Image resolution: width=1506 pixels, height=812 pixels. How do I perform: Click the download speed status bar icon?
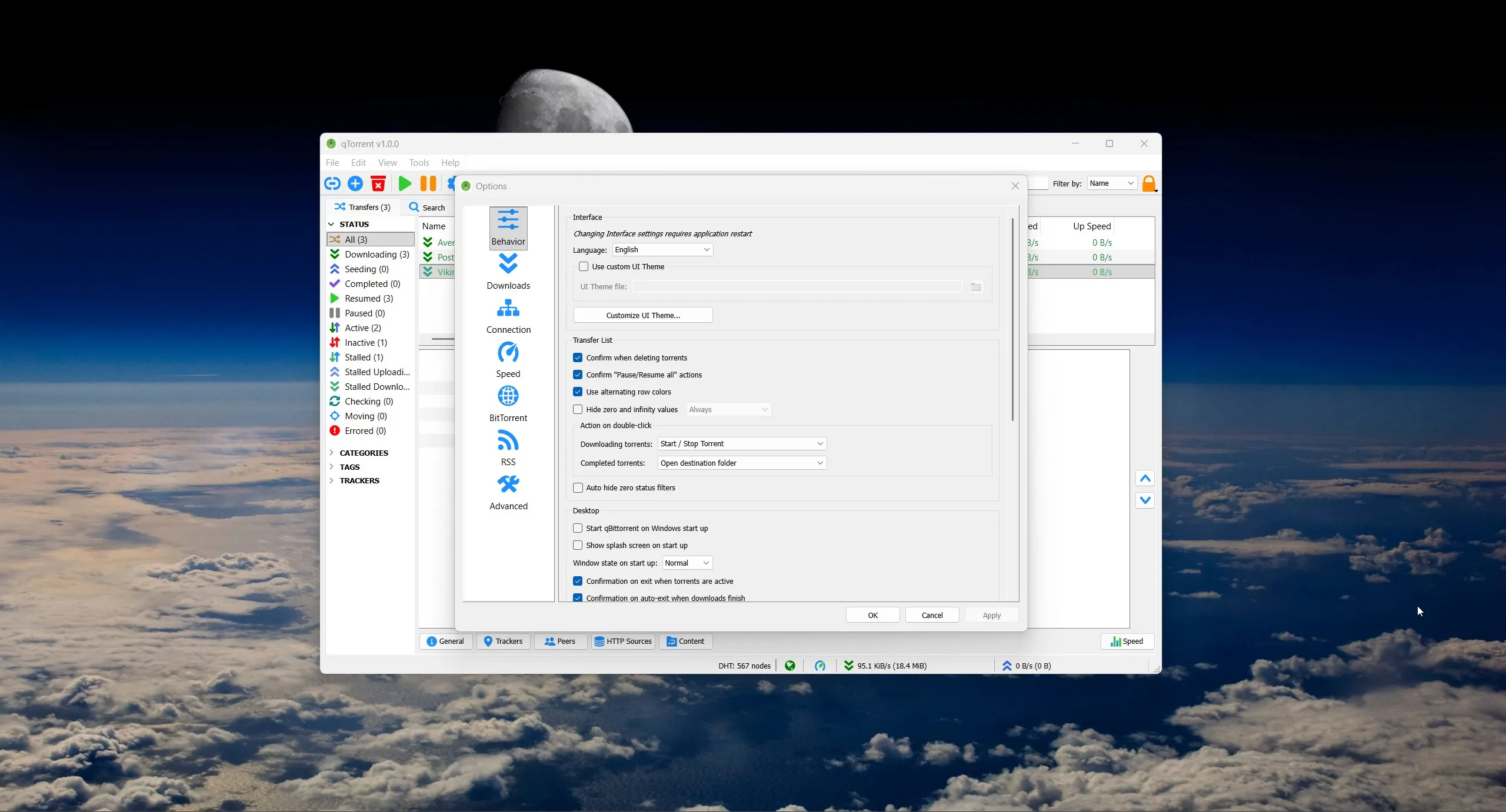(x=849, y=666)
